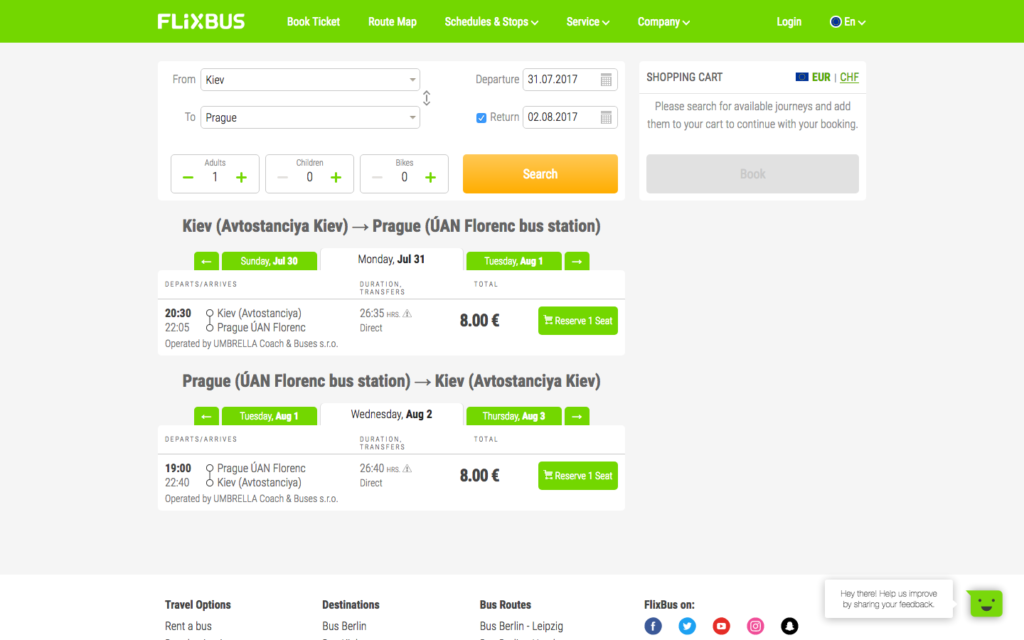Open the Departure date calendar icon

(x=606, y=80)
